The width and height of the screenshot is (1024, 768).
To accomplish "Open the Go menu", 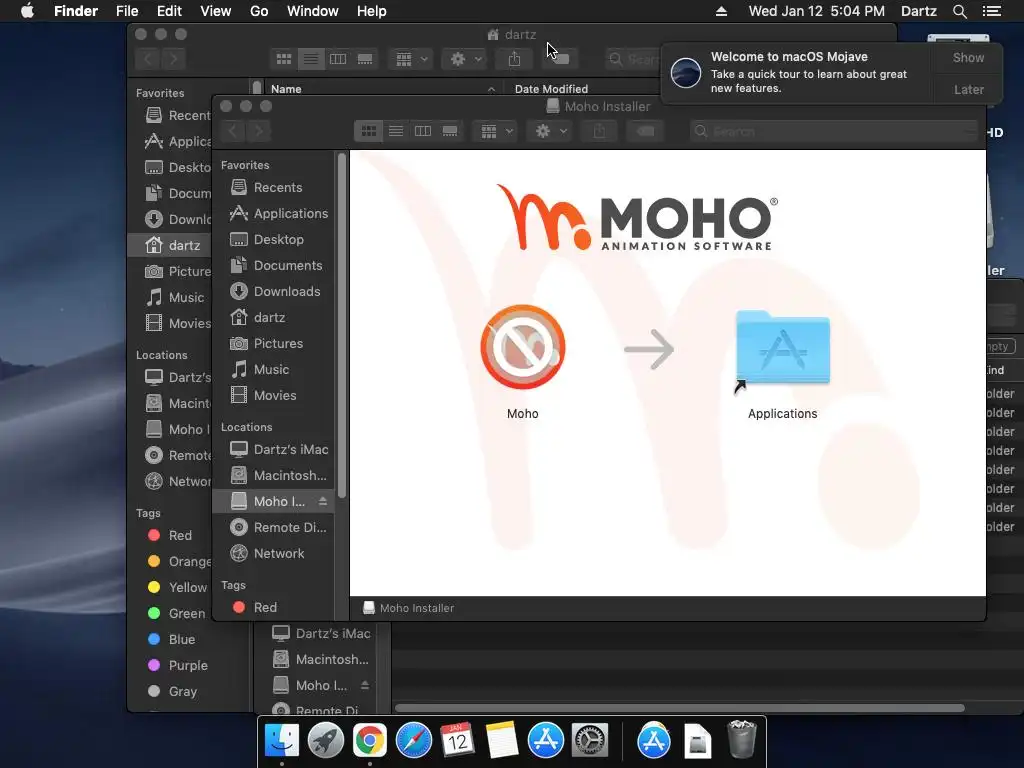I will (x=259, y=11).
